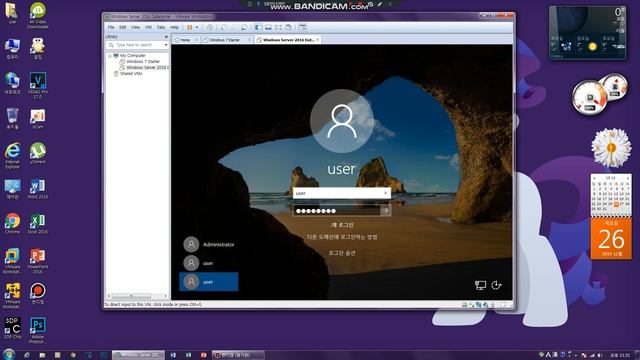
Task: Click the password input field
Action: pos(336,211)
